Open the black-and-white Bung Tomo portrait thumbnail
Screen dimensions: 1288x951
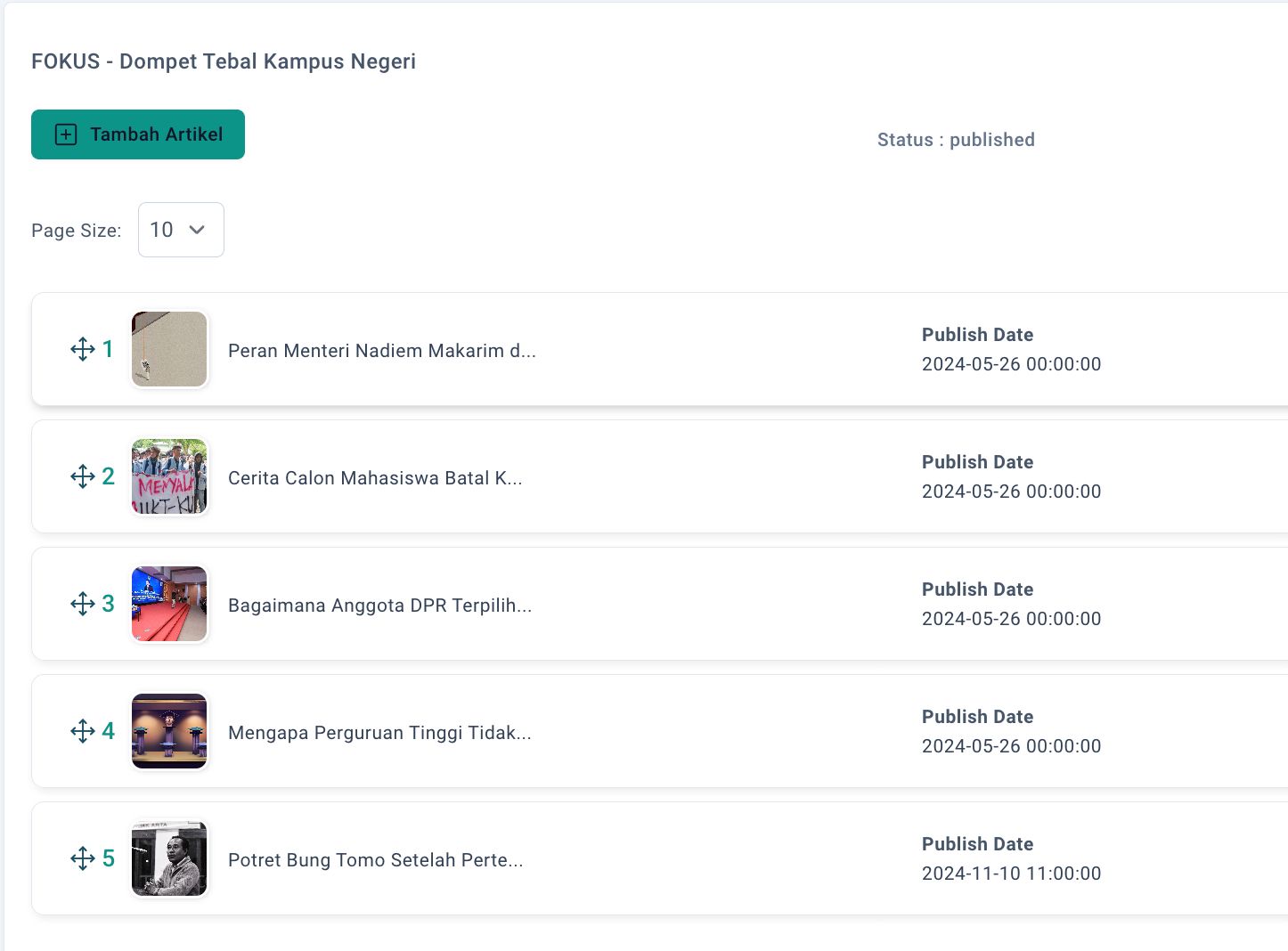(x=169, y=858)
